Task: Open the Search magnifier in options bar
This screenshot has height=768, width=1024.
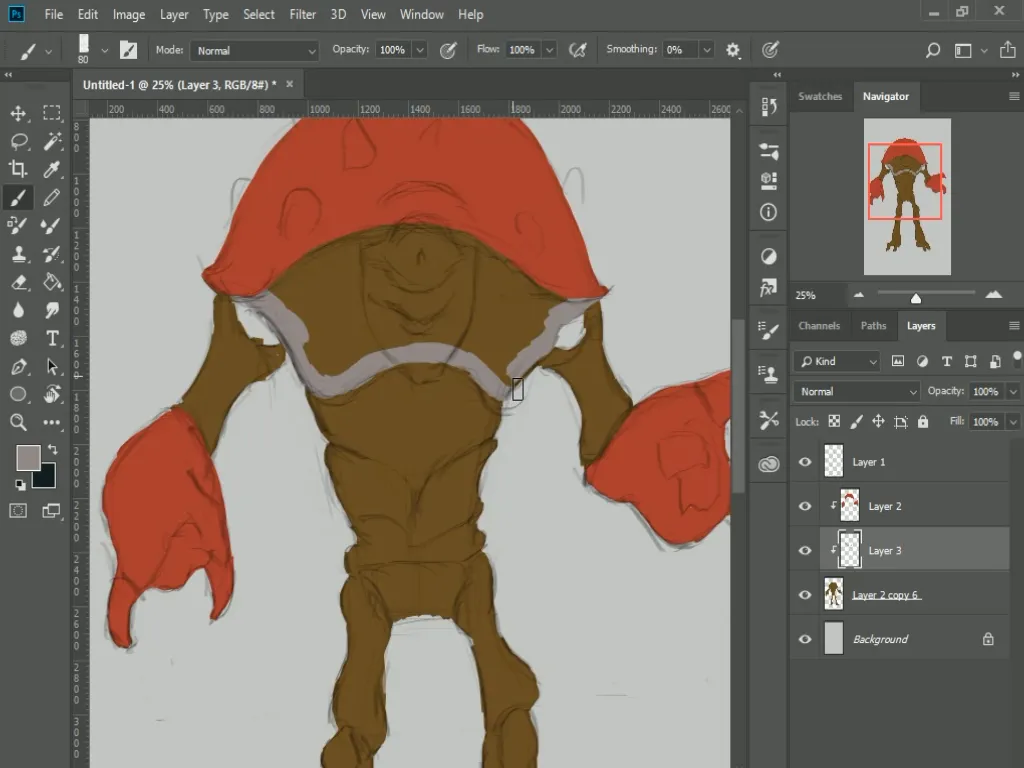Action: pyautogui.click(x=933, y=50)
